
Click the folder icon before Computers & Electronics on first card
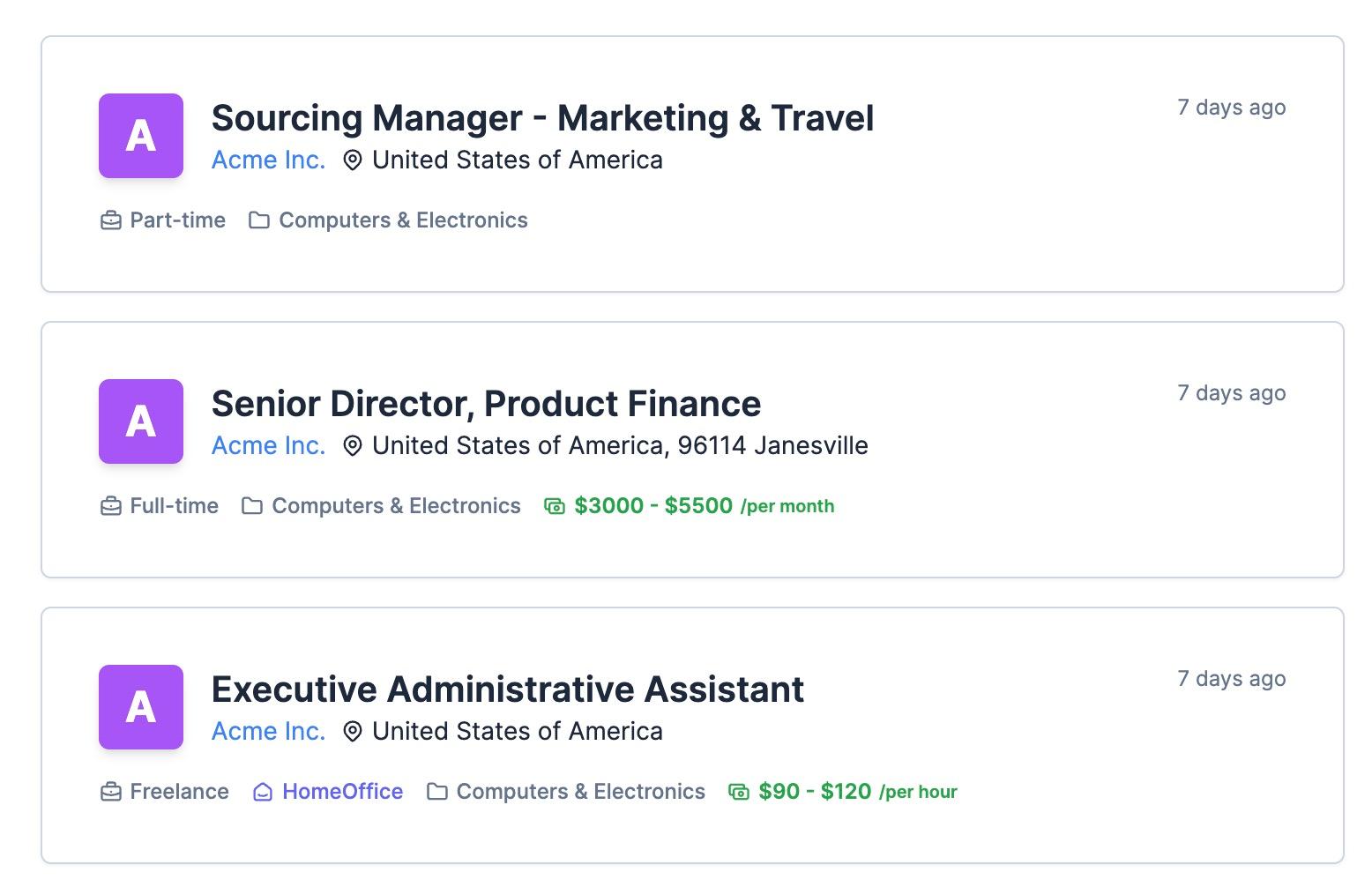(257, 220)
